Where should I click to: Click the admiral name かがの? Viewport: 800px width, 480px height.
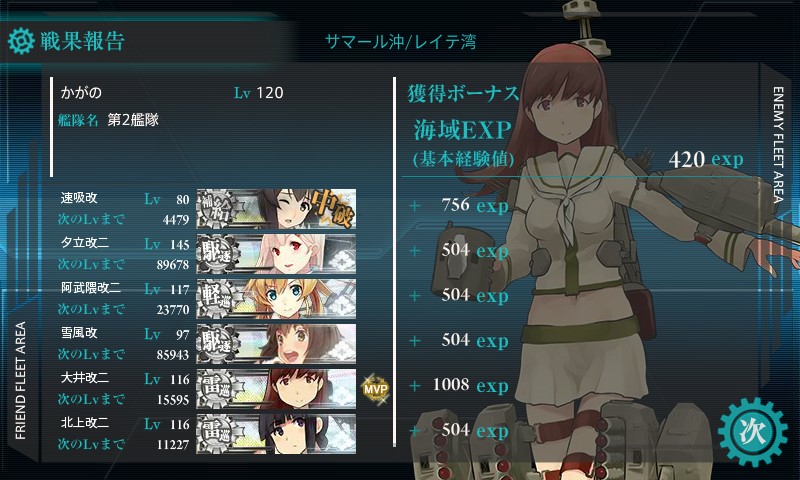pos(81,93)
